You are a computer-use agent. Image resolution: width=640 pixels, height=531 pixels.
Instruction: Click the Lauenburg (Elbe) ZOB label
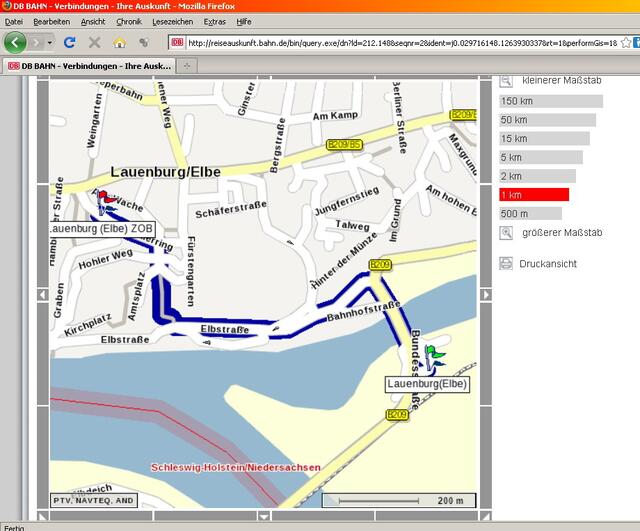pos(102,229)
